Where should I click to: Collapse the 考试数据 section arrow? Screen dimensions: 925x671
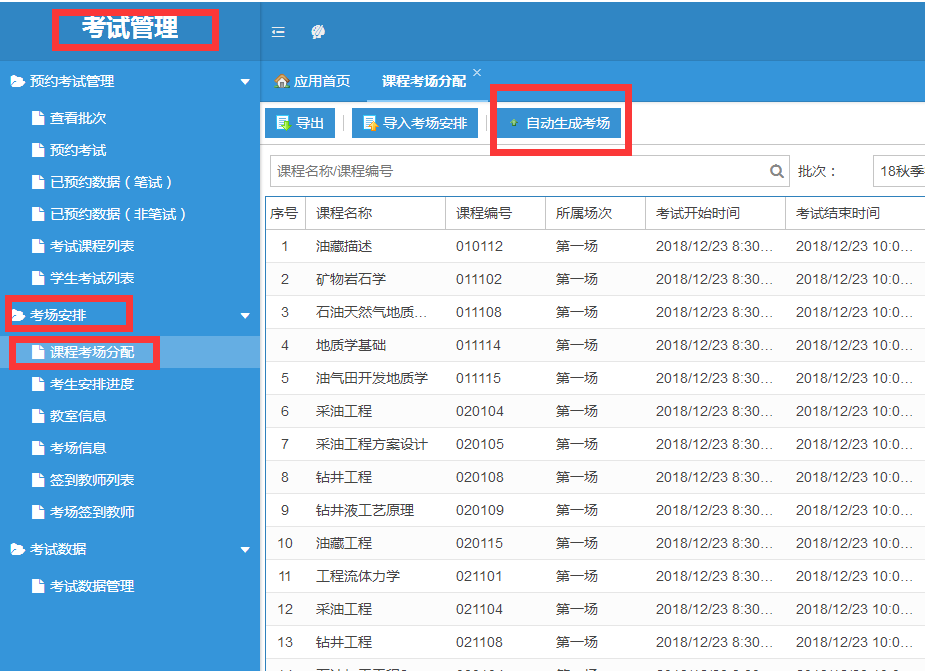tap(245, 550)
